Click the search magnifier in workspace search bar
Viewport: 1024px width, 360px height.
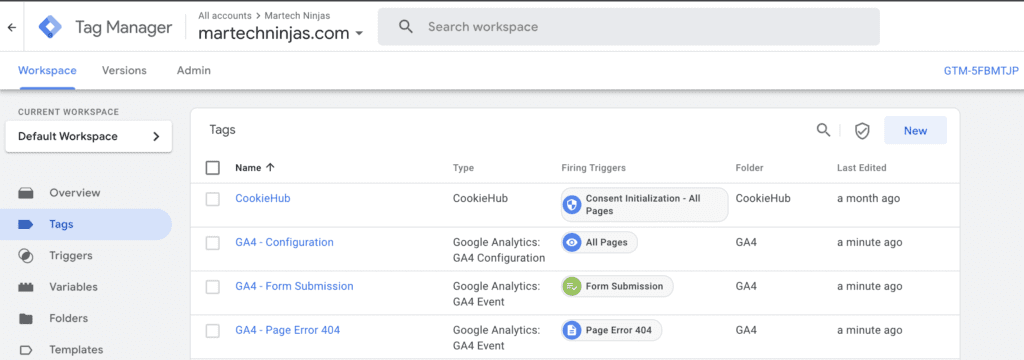(x=406, y=27)
